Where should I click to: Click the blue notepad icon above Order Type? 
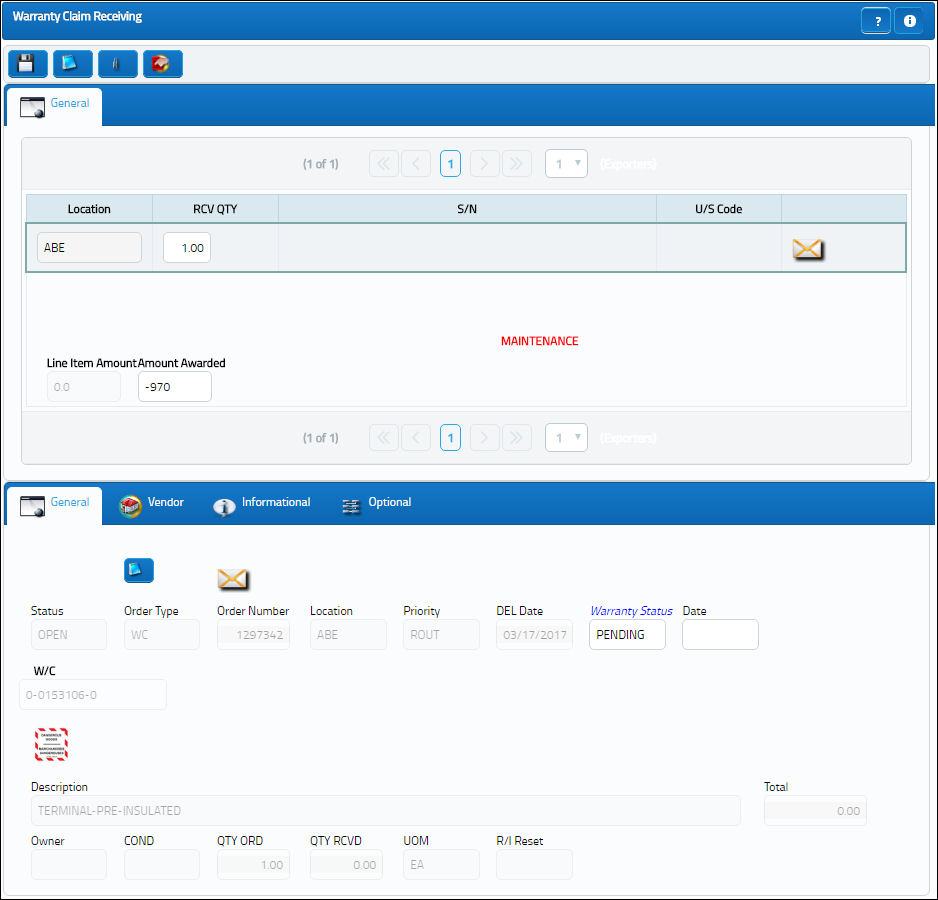pyautogui.click(x=139, y=570)
